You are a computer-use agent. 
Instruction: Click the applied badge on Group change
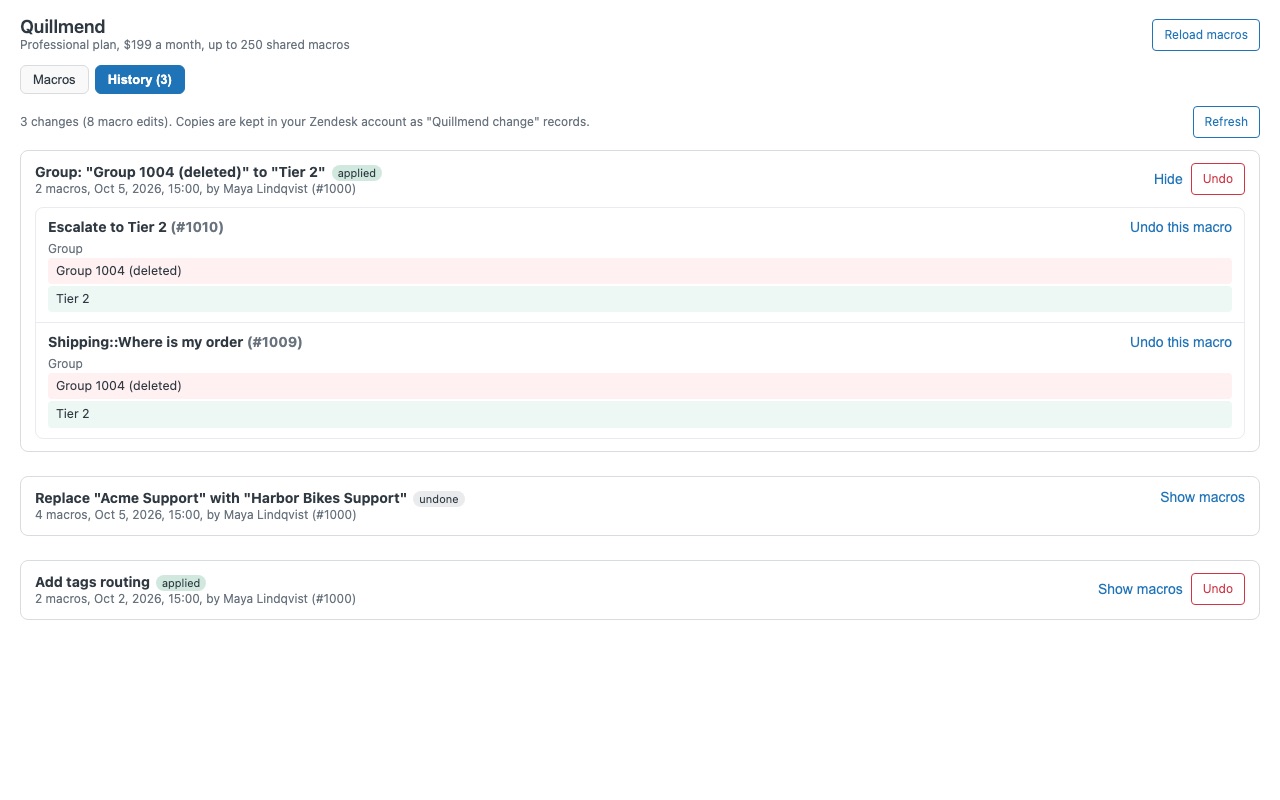pyautogui.click(x=357, y=173)
